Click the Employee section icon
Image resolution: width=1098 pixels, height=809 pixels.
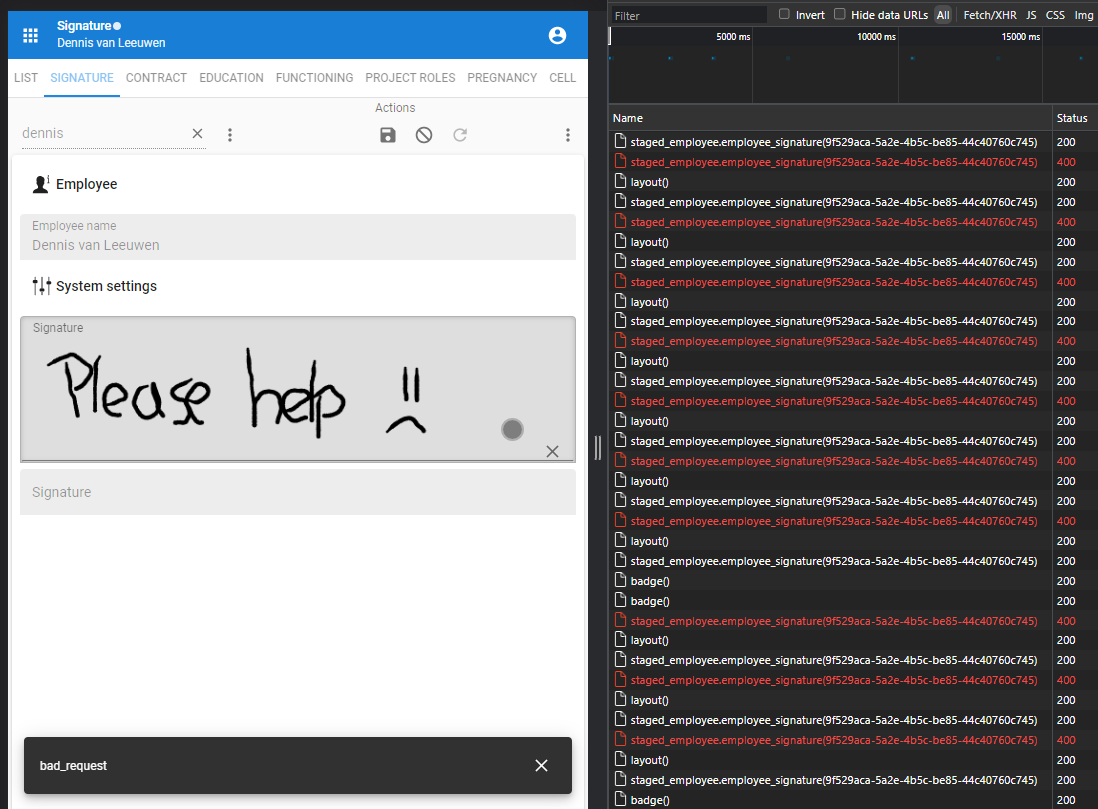(41, 184)
